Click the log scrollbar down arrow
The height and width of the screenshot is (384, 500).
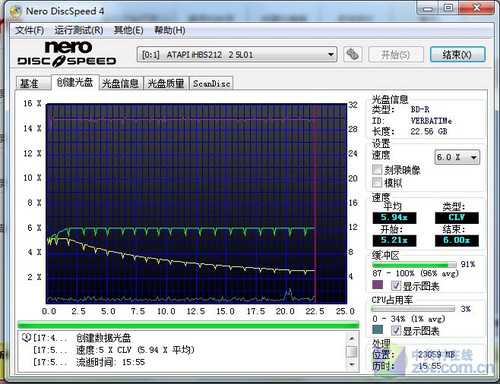[x=352, y=364]
